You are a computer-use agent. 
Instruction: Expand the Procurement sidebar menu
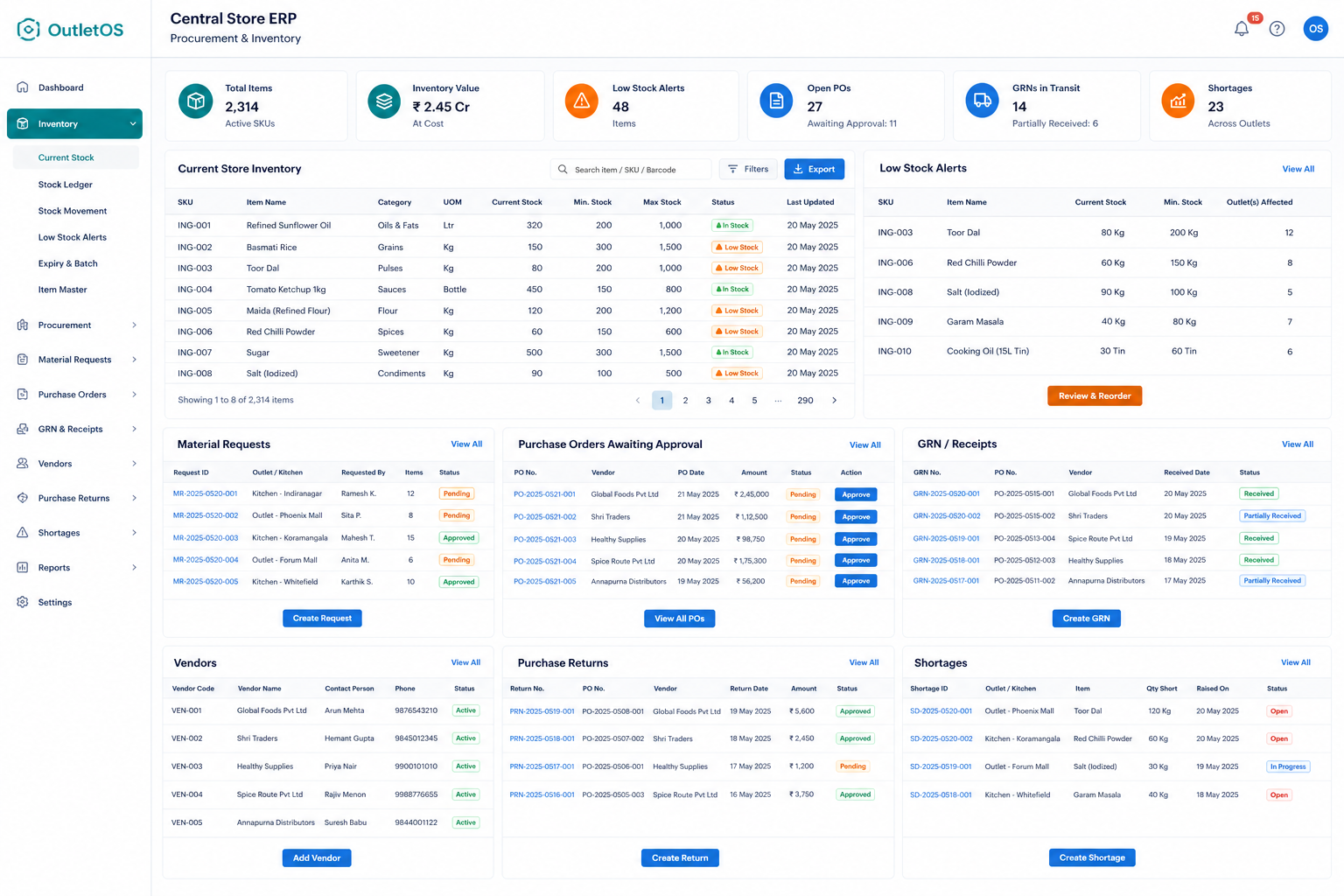134,325
